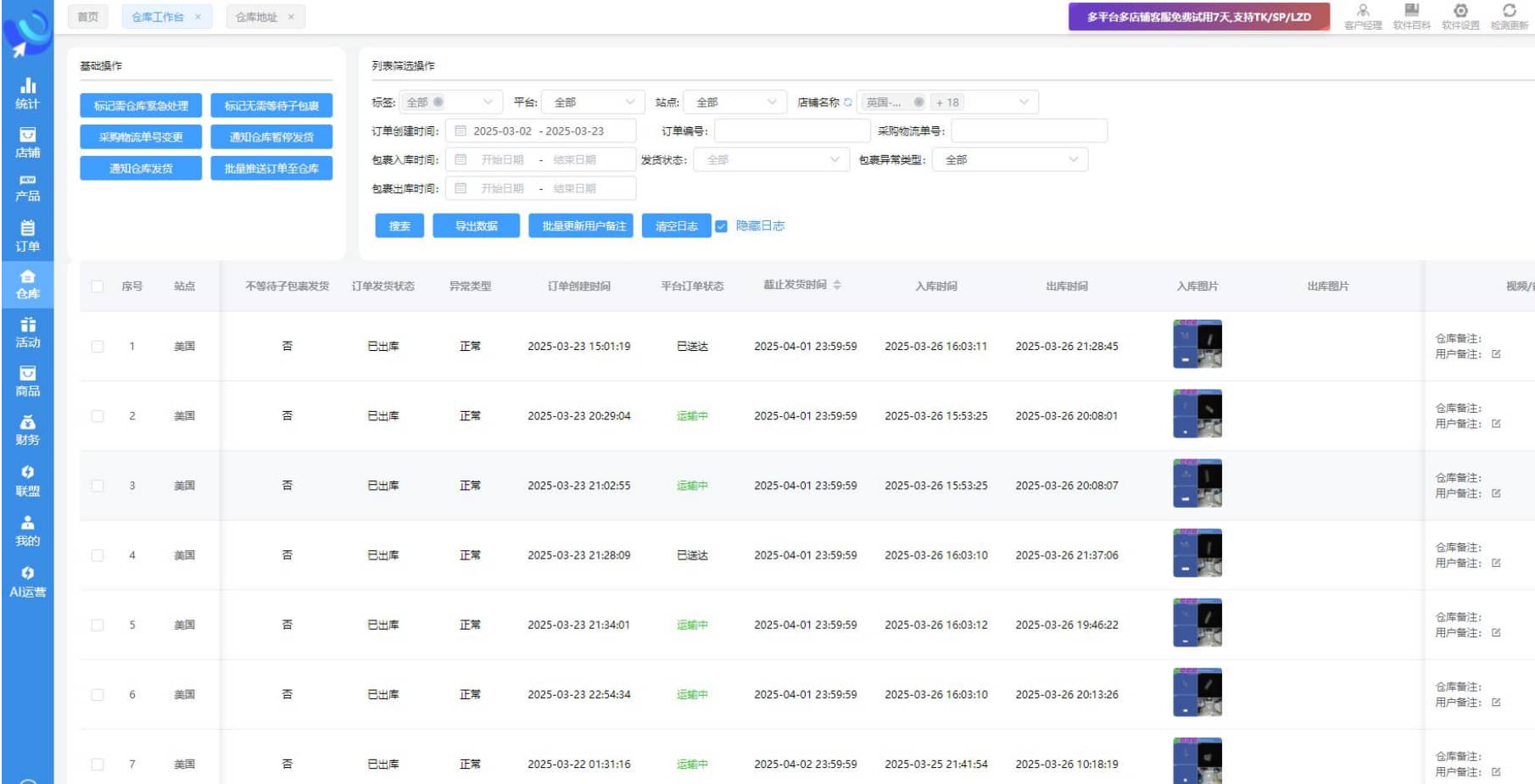Open the 统计 statistics sidebar icon

click(x=27, y=92)
